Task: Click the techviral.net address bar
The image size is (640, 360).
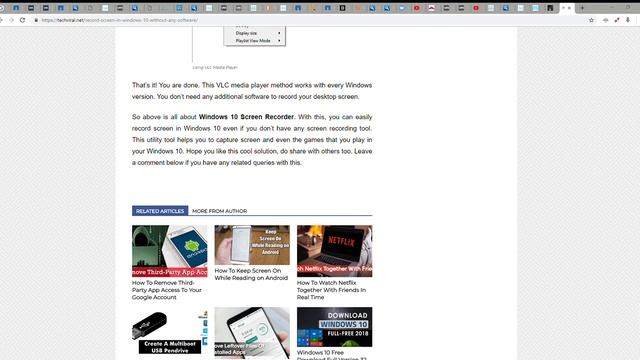Action: [310, 20]
